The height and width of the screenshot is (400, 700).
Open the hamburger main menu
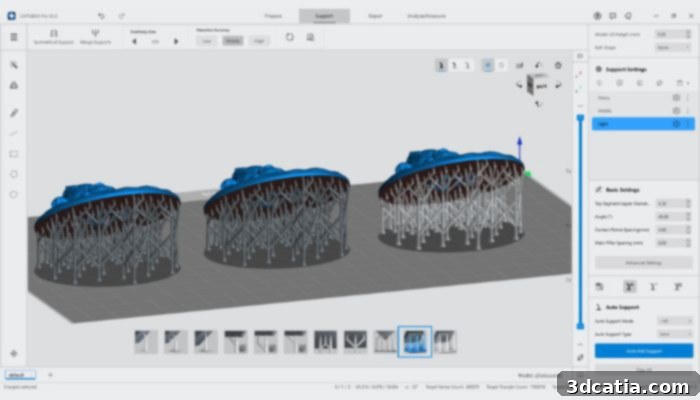14,37
